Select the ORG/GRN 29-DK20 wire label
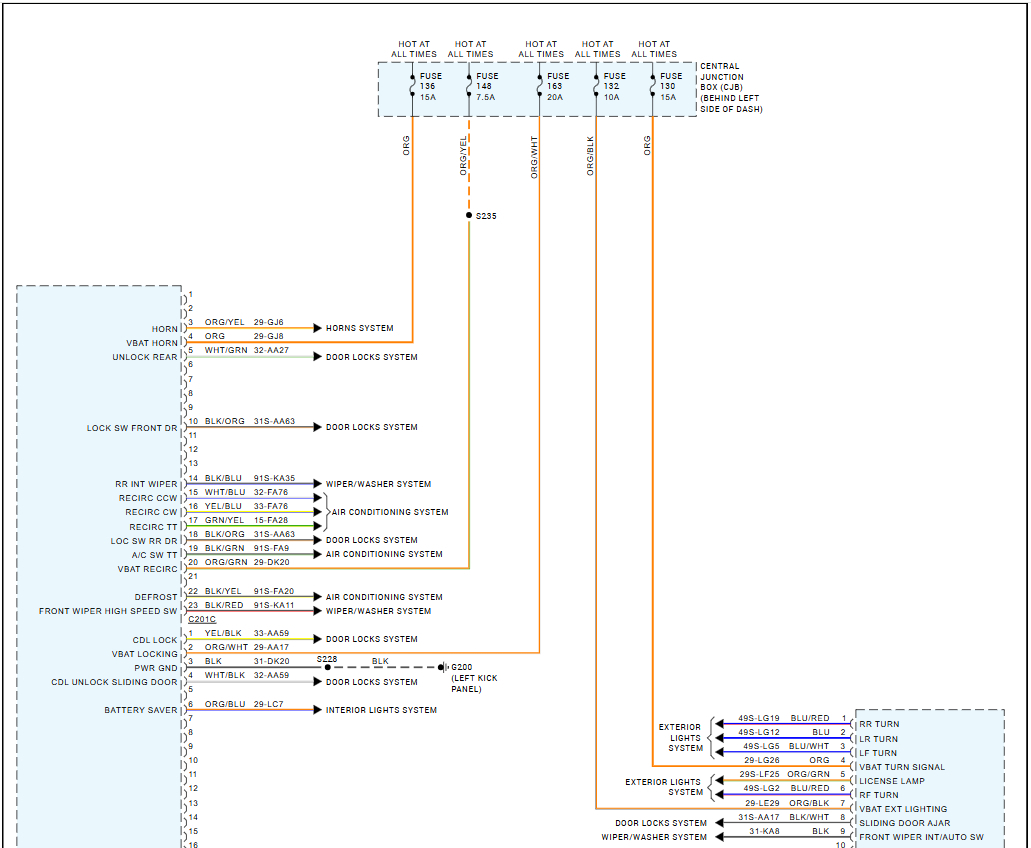This screenshot has height=848, width=1031. point(247,562)
